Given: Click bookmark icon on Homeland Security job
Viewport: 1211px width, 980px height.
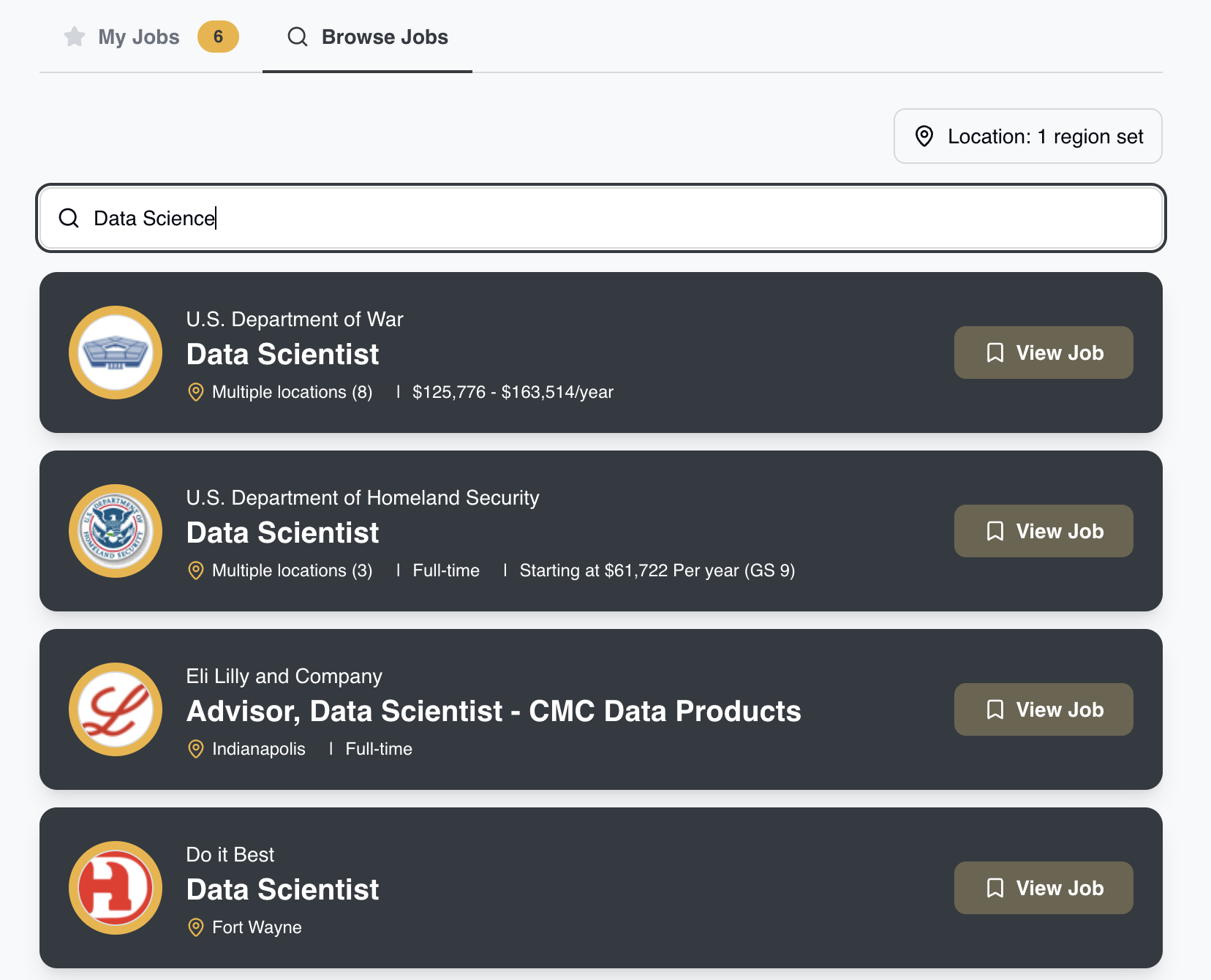Looking at the screenshot, I should [x=995, y=531].
